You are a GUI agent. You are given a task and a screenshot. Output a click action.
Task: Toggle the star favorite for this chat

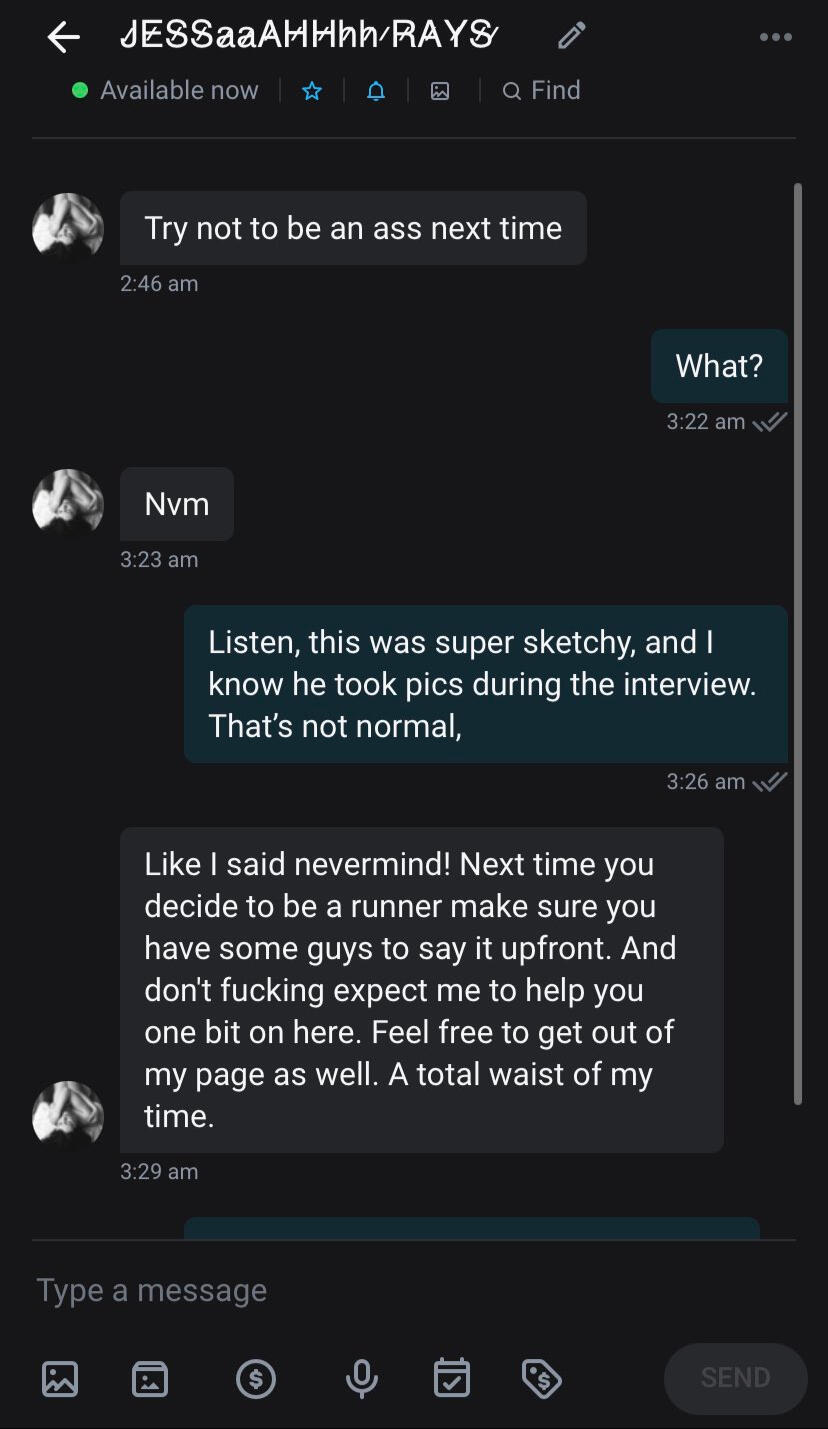click(x=312, y=91)
